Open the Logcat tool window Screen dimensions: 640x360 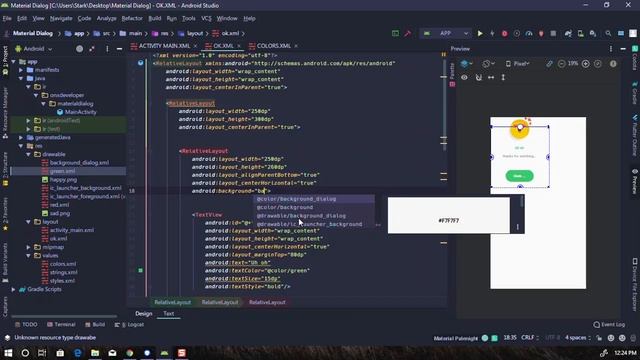[129, 324]
